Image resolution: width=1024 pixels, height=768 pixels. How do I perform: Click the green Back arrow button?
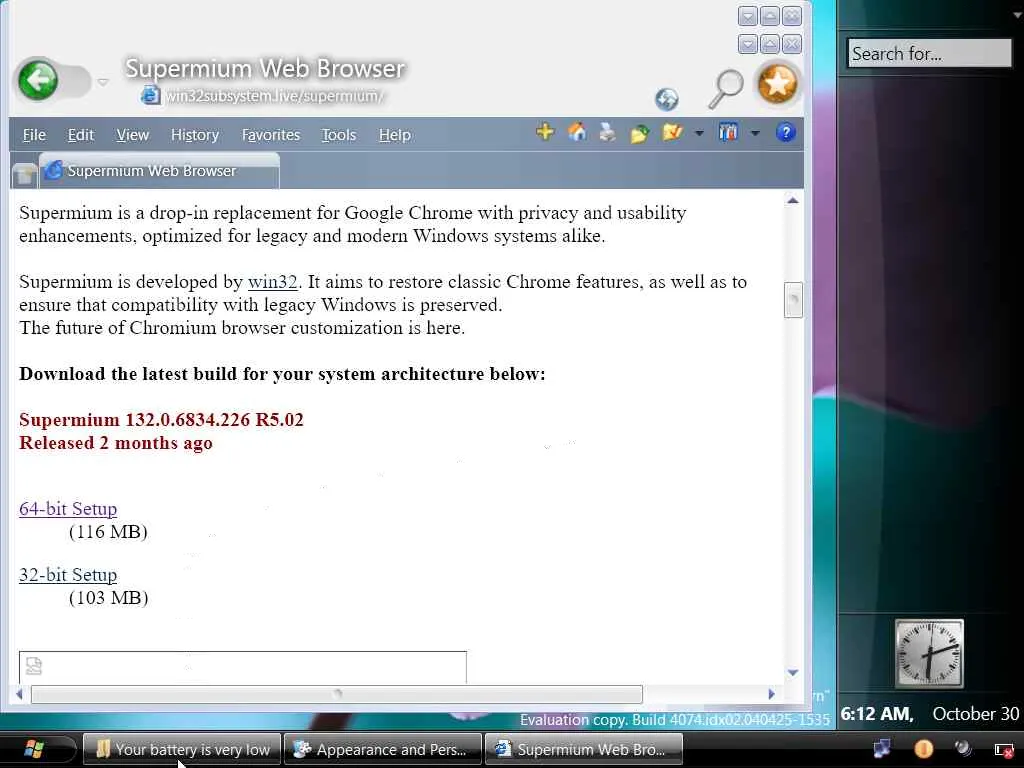click(x=38, y=81)
